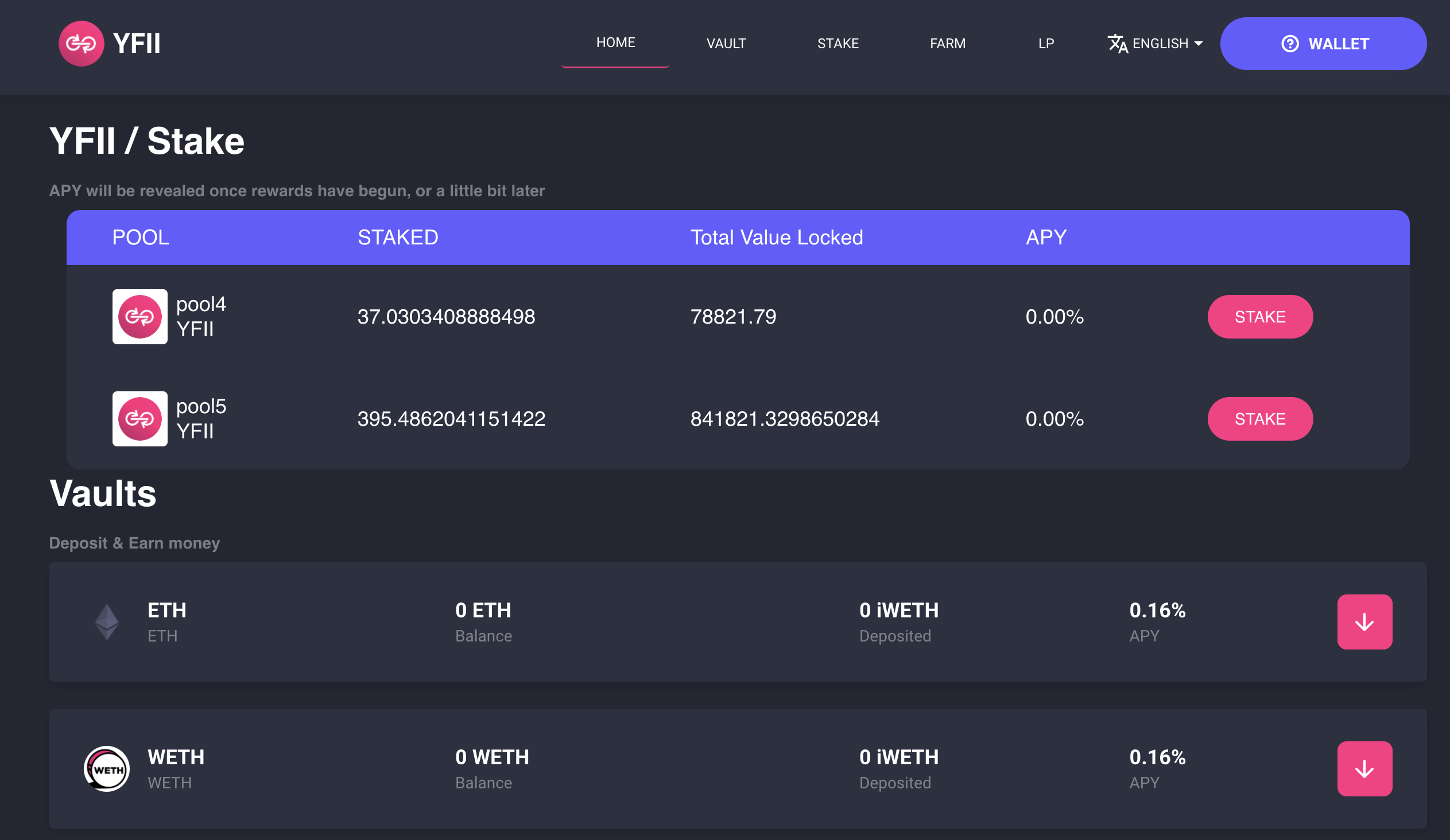The image size is (1450, 840).
Task: Select the LP tab
Action: click(x=1046, y=44)
